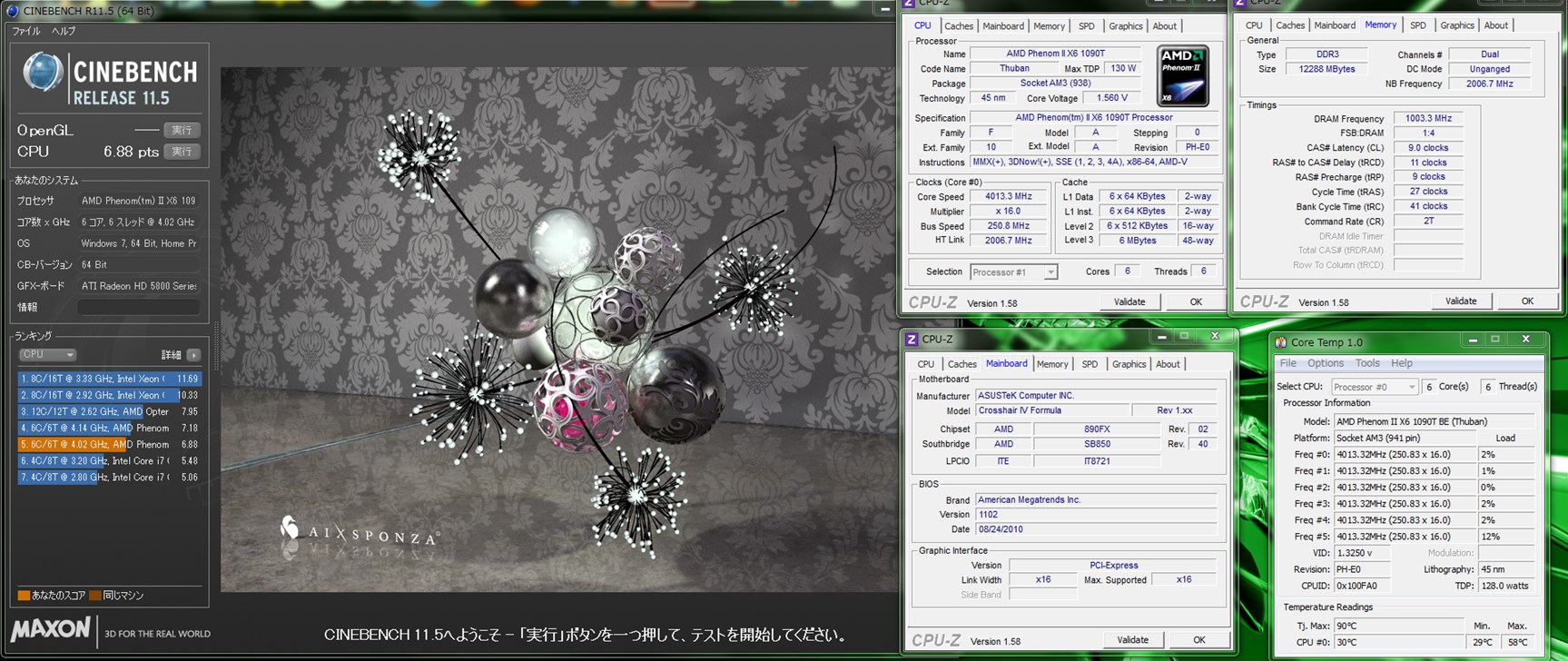The image size is (1568, 661).
Task: Click the Cinebench title bar app icon
Action: [13, 11]
